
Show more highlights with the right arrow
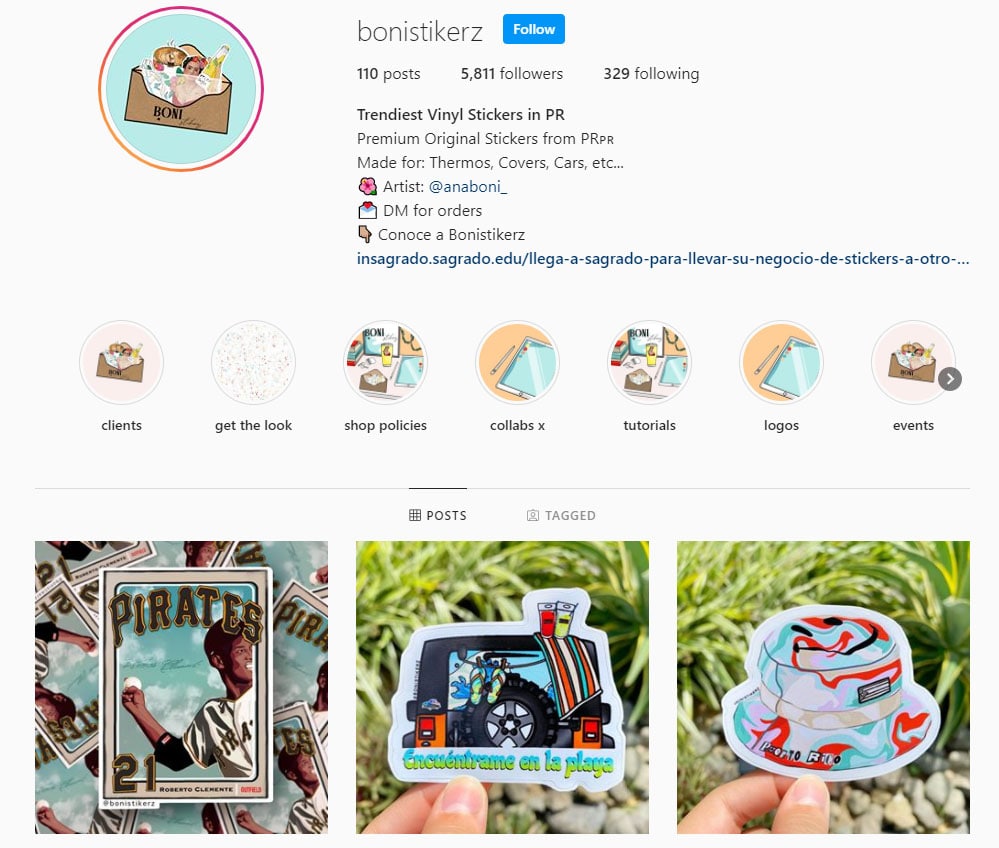950,379
